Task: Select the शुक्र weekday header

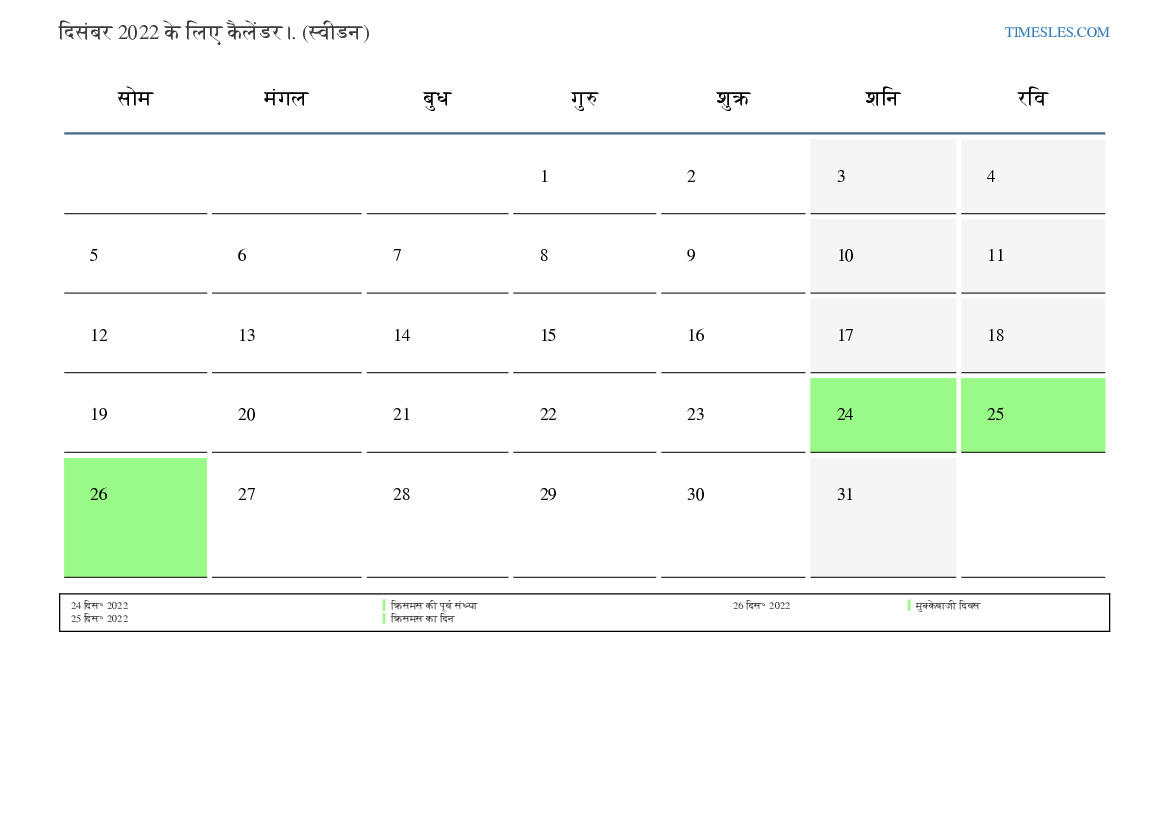Action: pos(733,98)
